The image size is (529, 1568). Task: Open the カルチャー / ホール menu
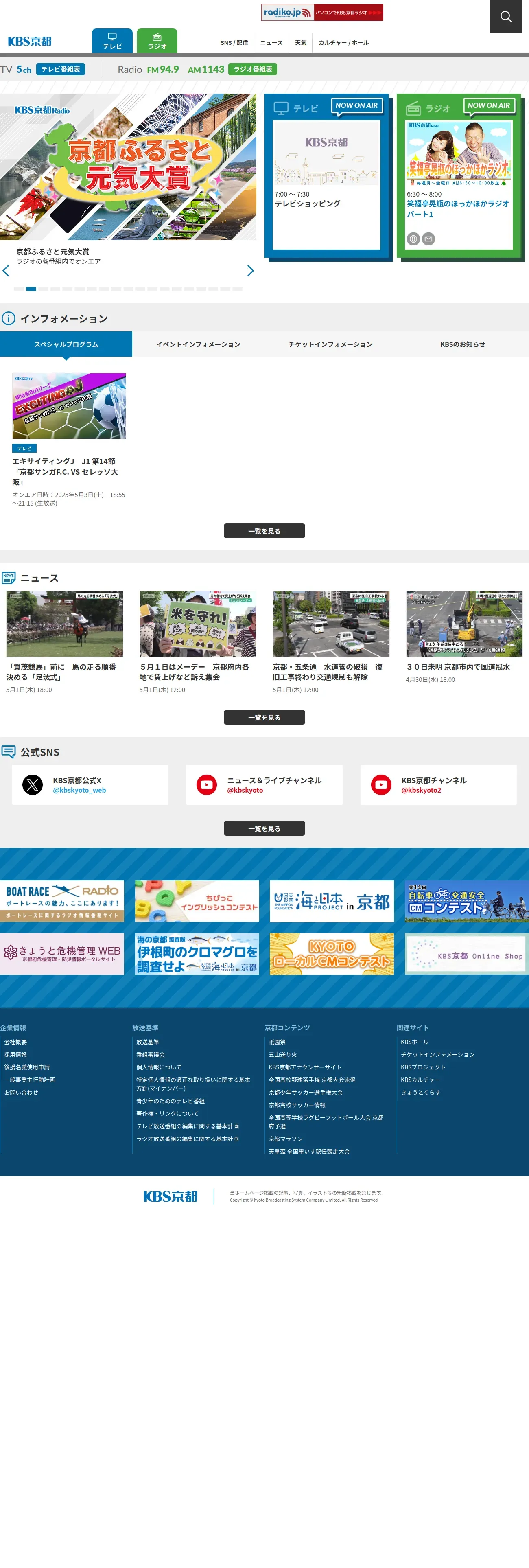[x=343, y=43]
